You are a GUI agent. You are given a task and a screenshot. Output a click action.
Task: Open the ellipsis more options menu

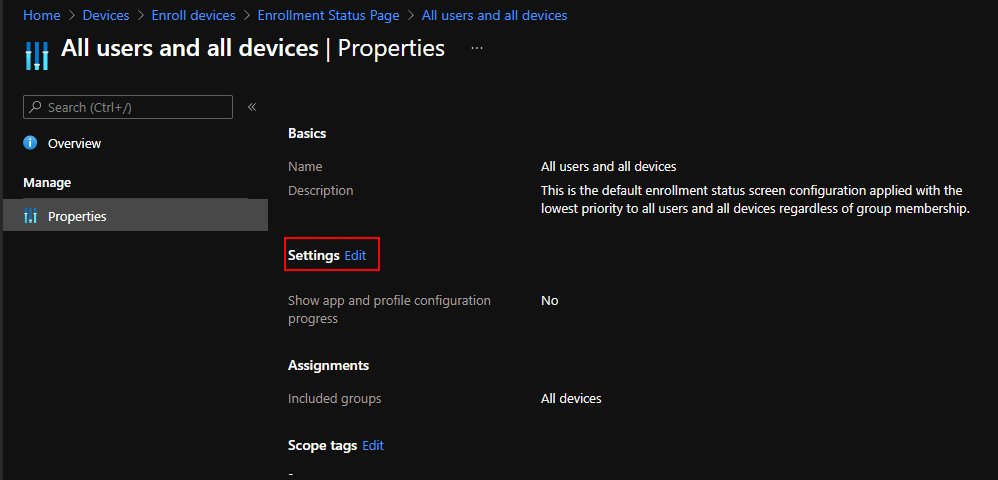coord(477,48)
